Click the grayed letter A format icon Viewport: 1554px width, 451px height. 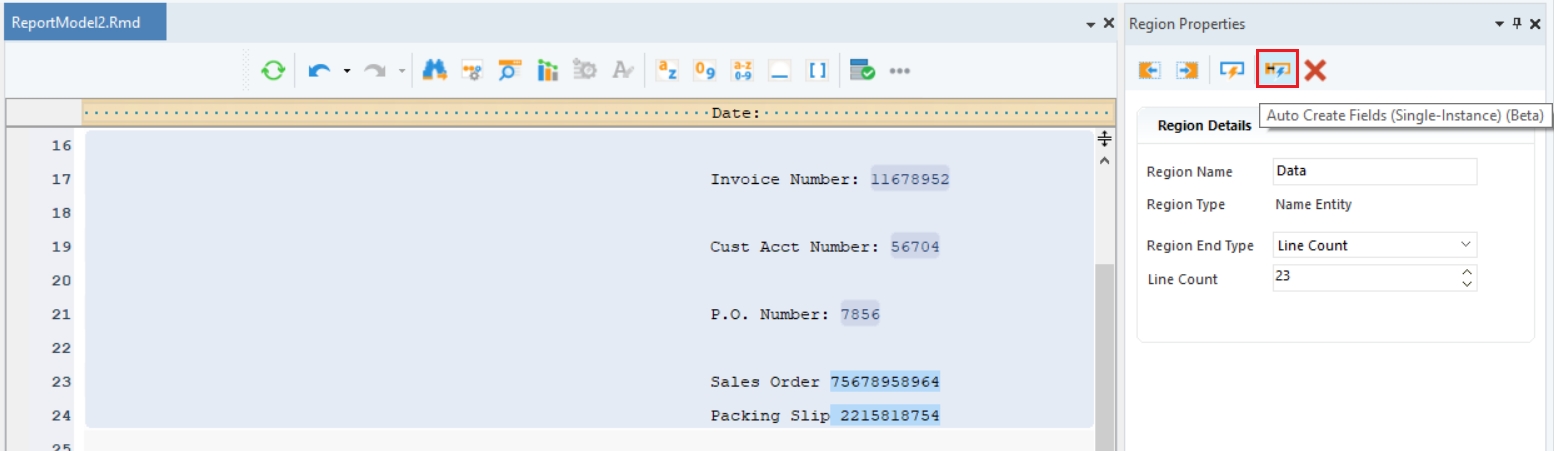point(623,71)
